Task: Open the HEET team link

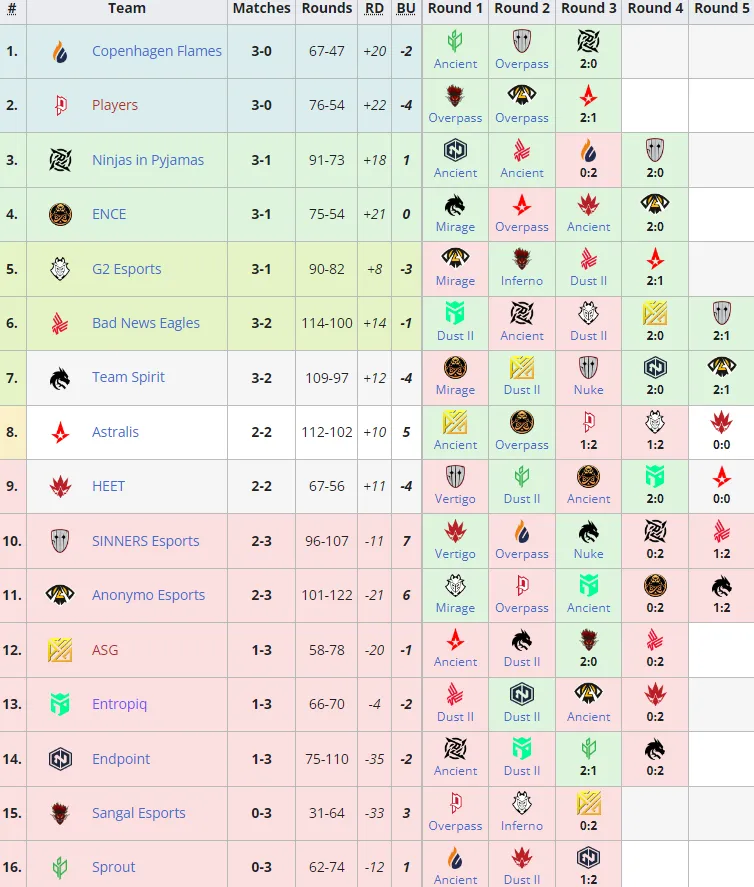Action: pyautogui.click(x=108, y=486)
